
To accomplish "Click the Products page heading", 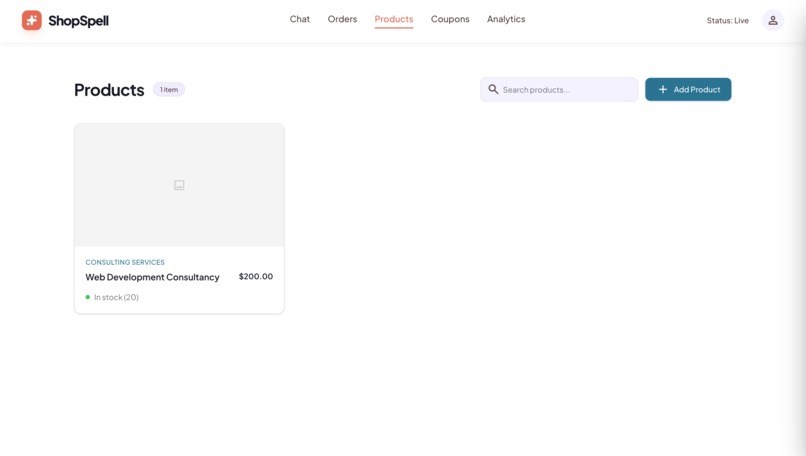I will pyautogui.click(x=109, y=90).
